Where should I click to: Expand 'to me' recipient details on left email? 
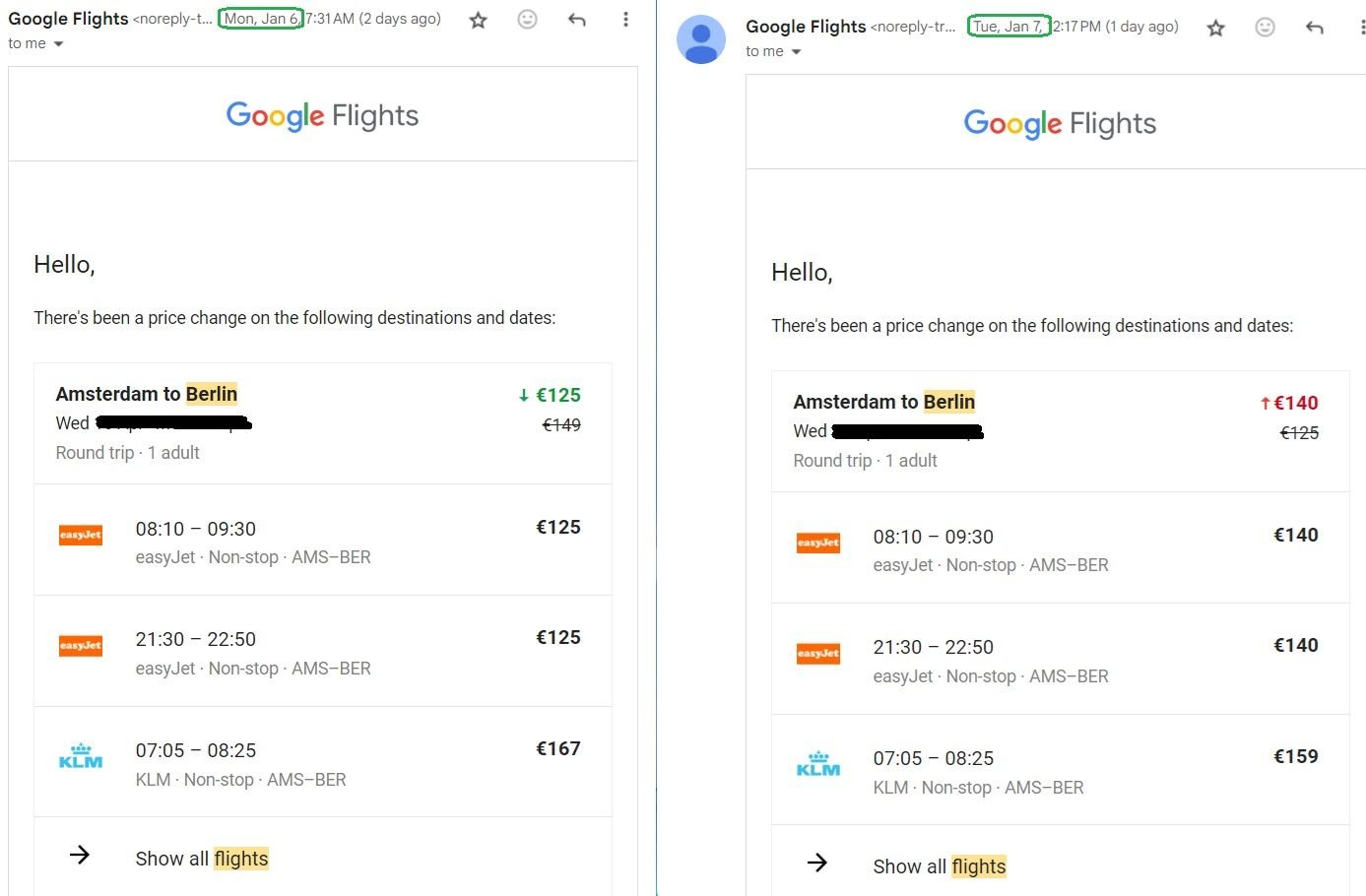pos(58,44)
